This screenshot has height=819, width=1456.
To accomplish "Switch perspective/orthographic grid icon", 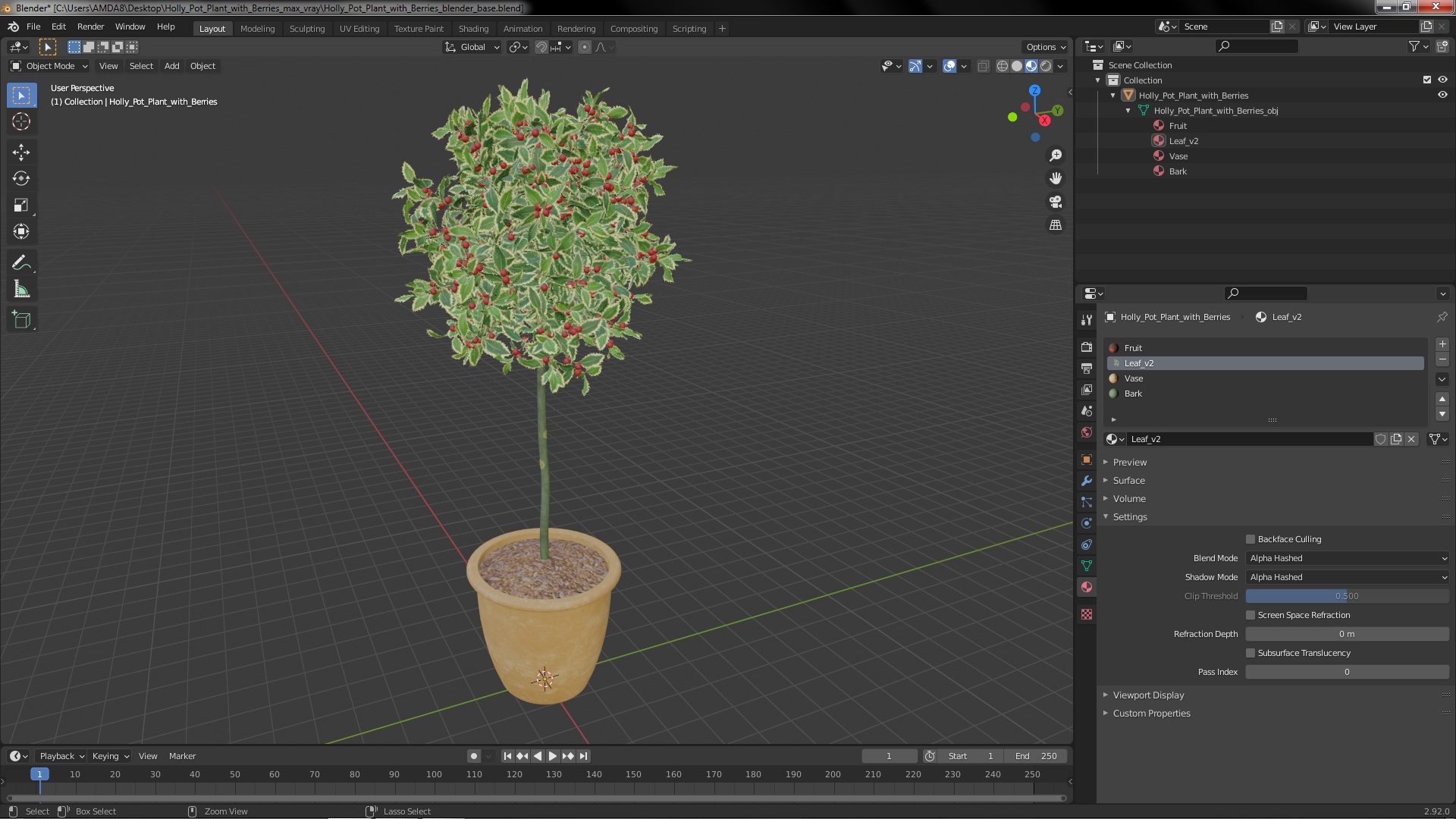I will pos(1056,225).
